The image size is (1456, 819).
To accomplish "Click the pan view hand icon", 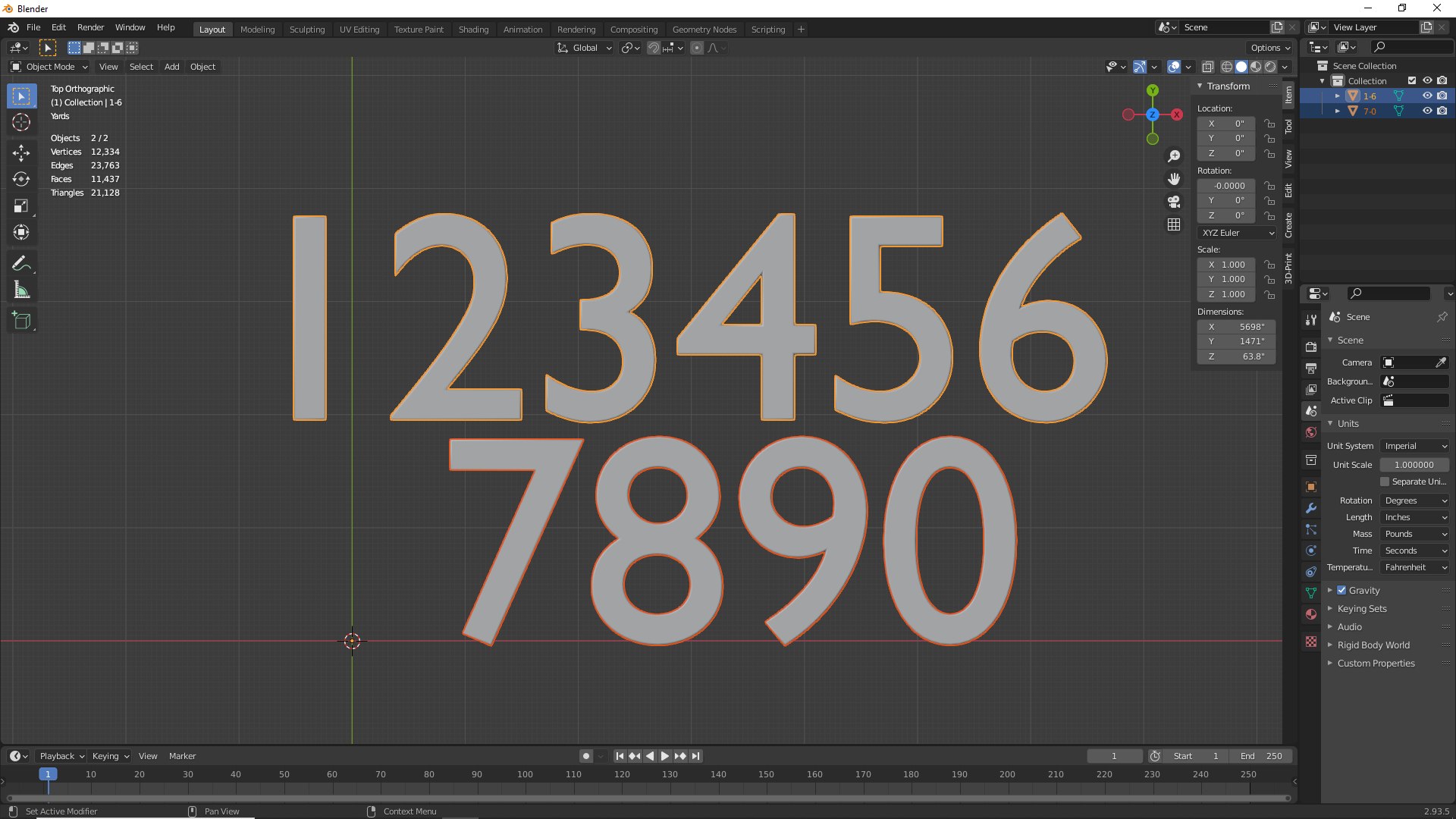I will (x=1174, y=179).
